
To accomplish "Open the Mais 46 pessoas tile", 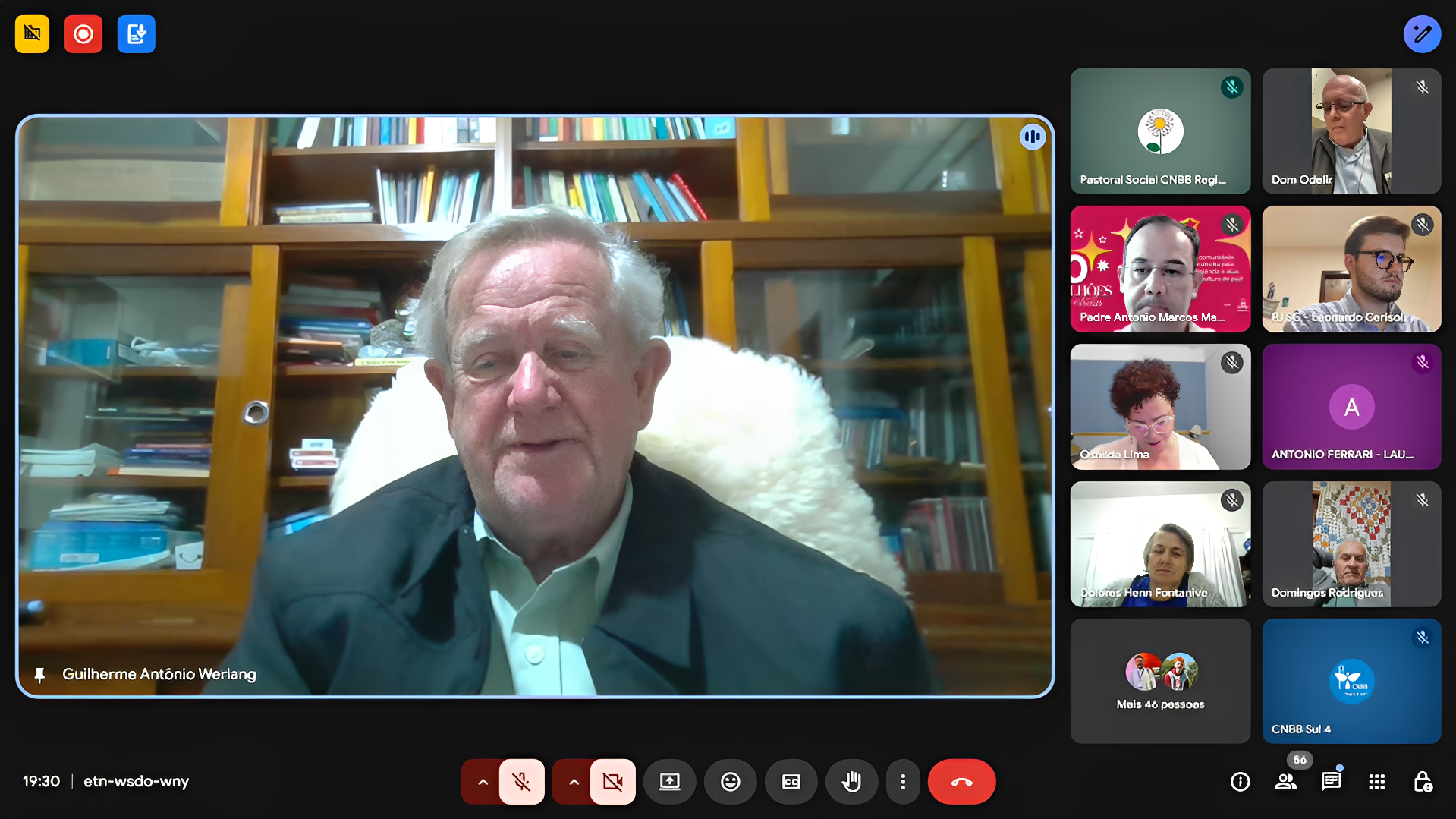I will (x=1159, y=681).
